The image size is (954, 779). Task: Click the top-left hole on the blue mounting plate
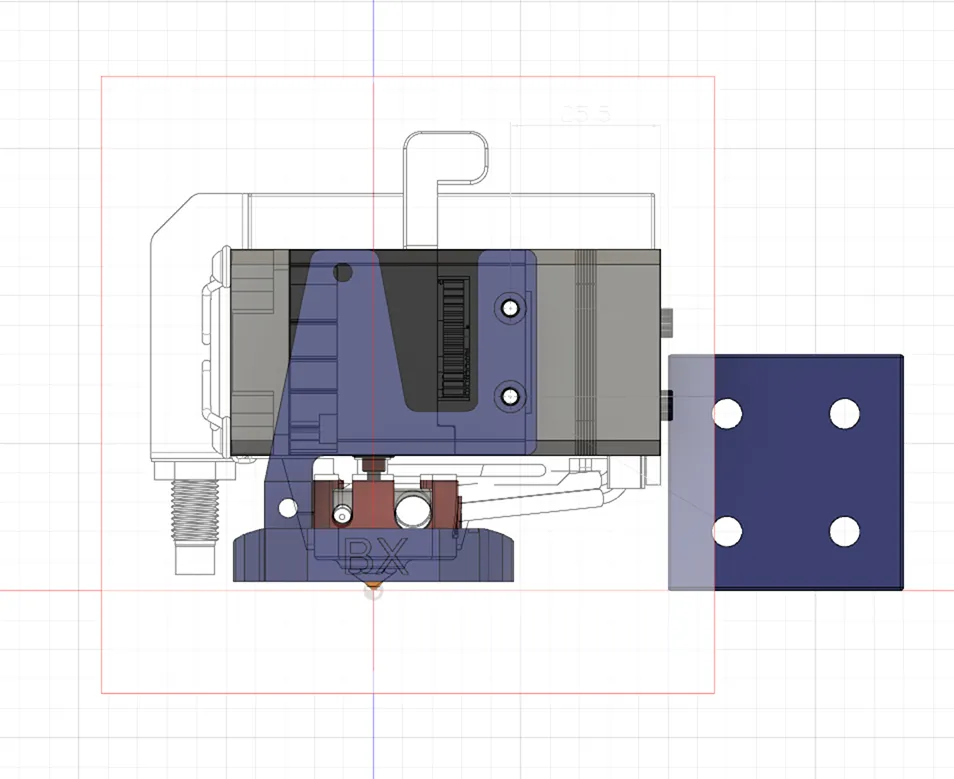point(727,412)
